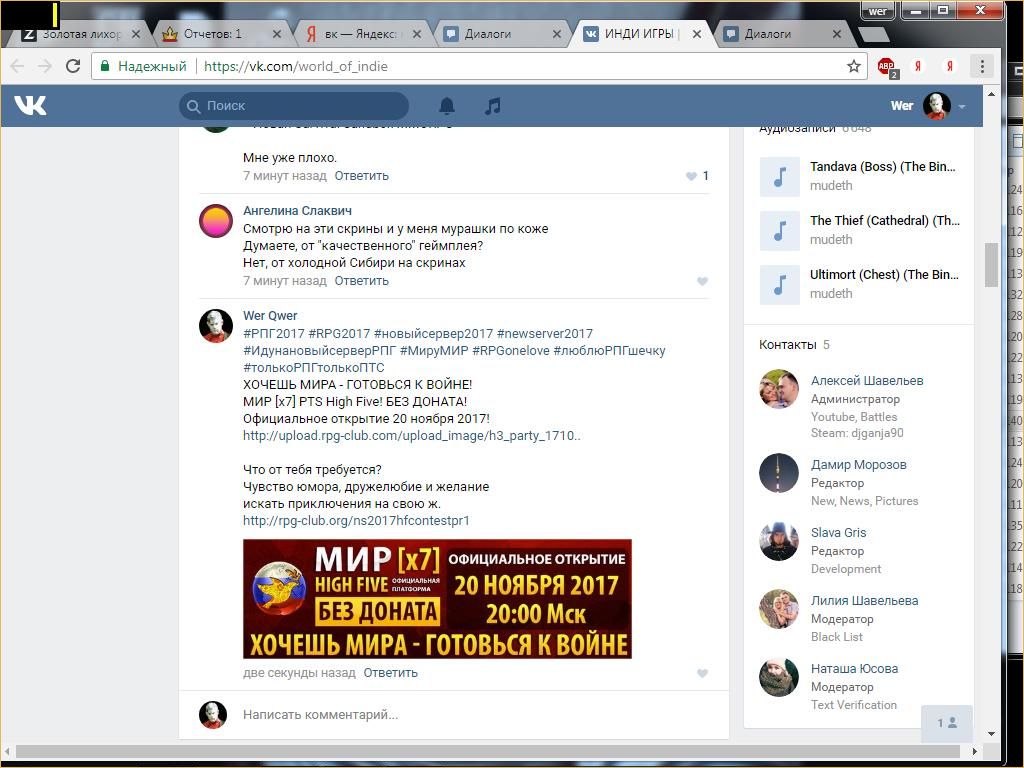Open Chrome three-dot menu
The width and height of the screenshot is (1024, 768).
(982, 67)
